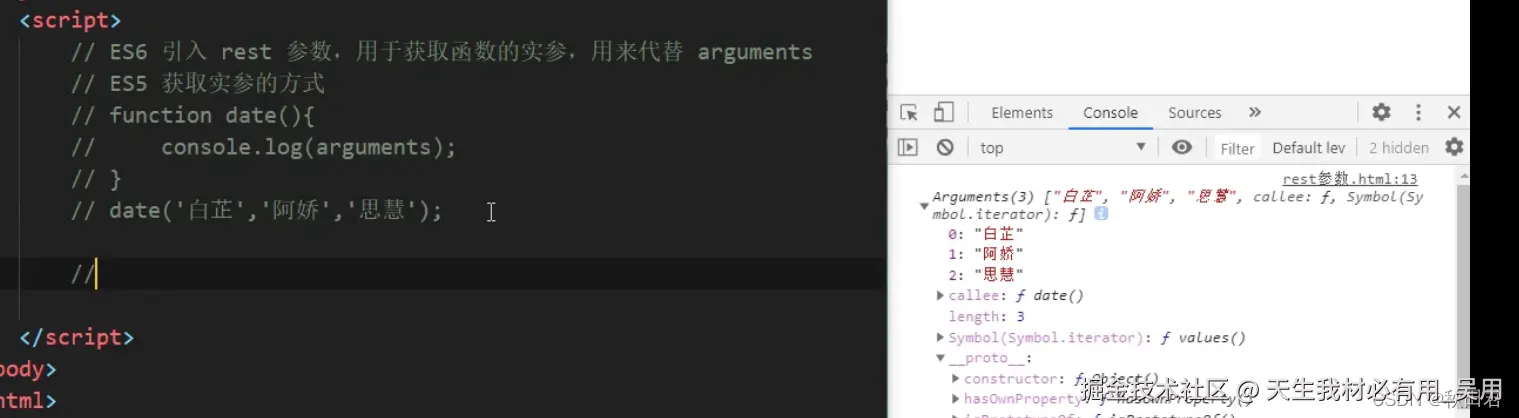Activate the inspect element picker icon
Viewport: 1519px width, 418px height.
(908, 112)
